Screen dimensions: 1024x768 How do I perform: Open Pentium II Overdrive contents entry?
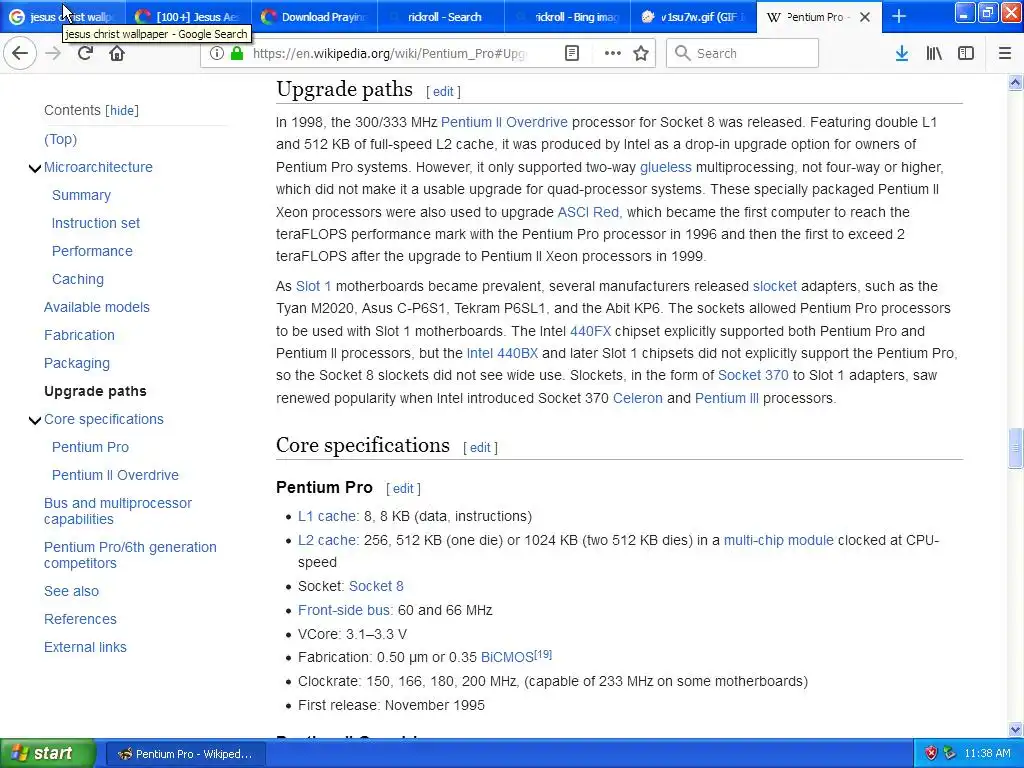pyautogui.click(x=115, y=475)
